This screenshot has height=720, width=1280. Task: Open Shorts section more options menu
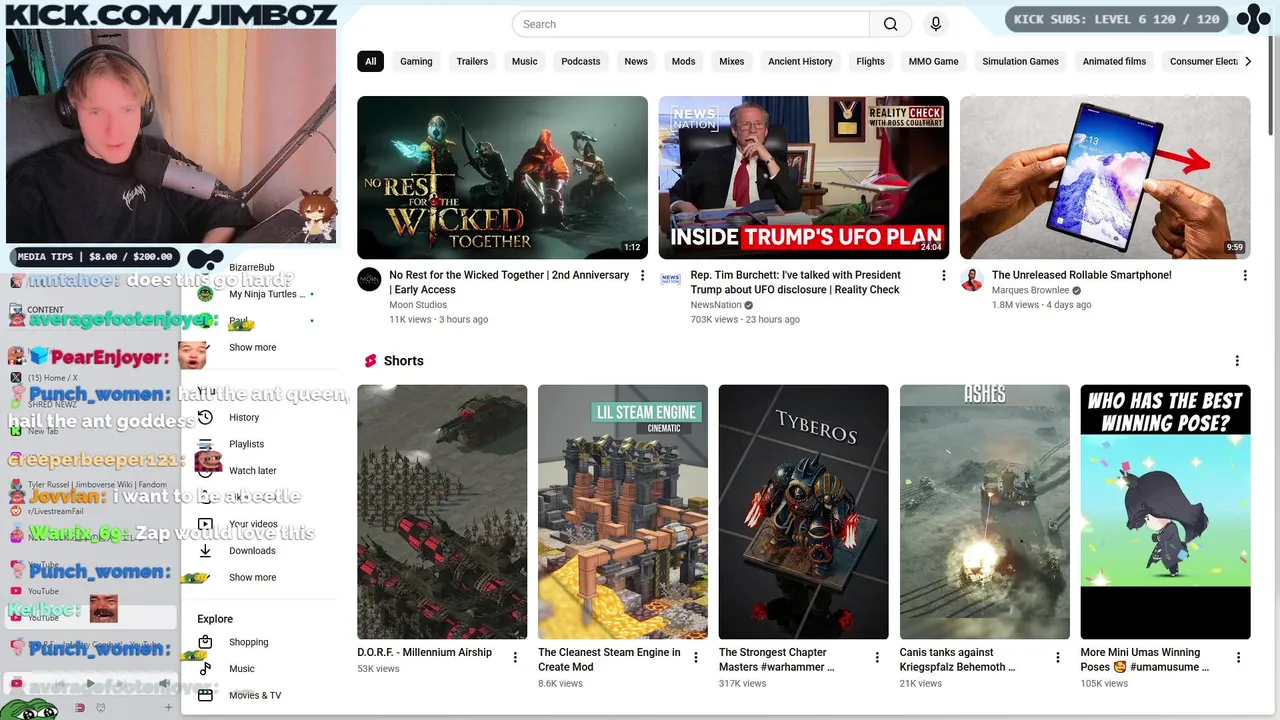1237,361
